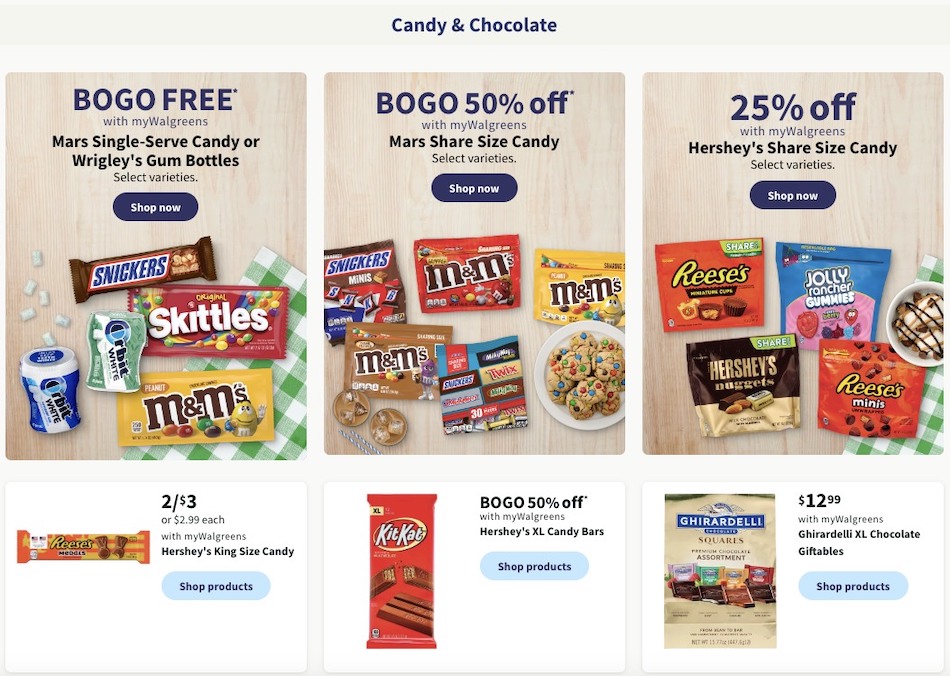Open the 25% off Hershey's promotion

792,265
